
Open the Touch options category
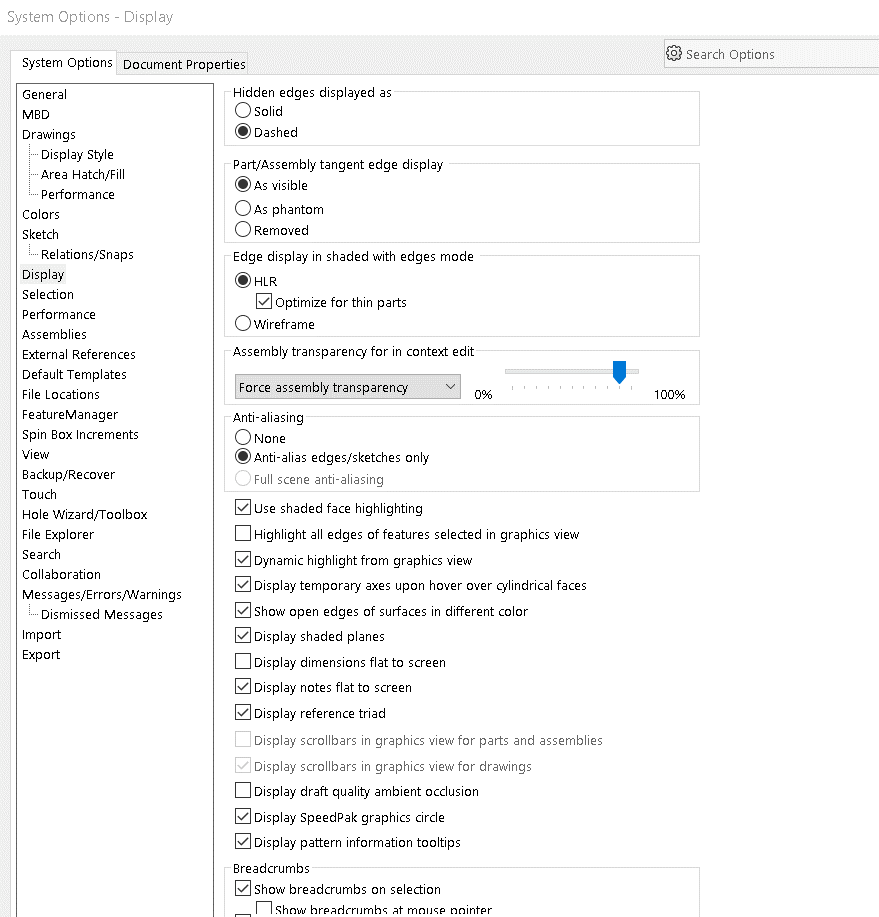39,494
